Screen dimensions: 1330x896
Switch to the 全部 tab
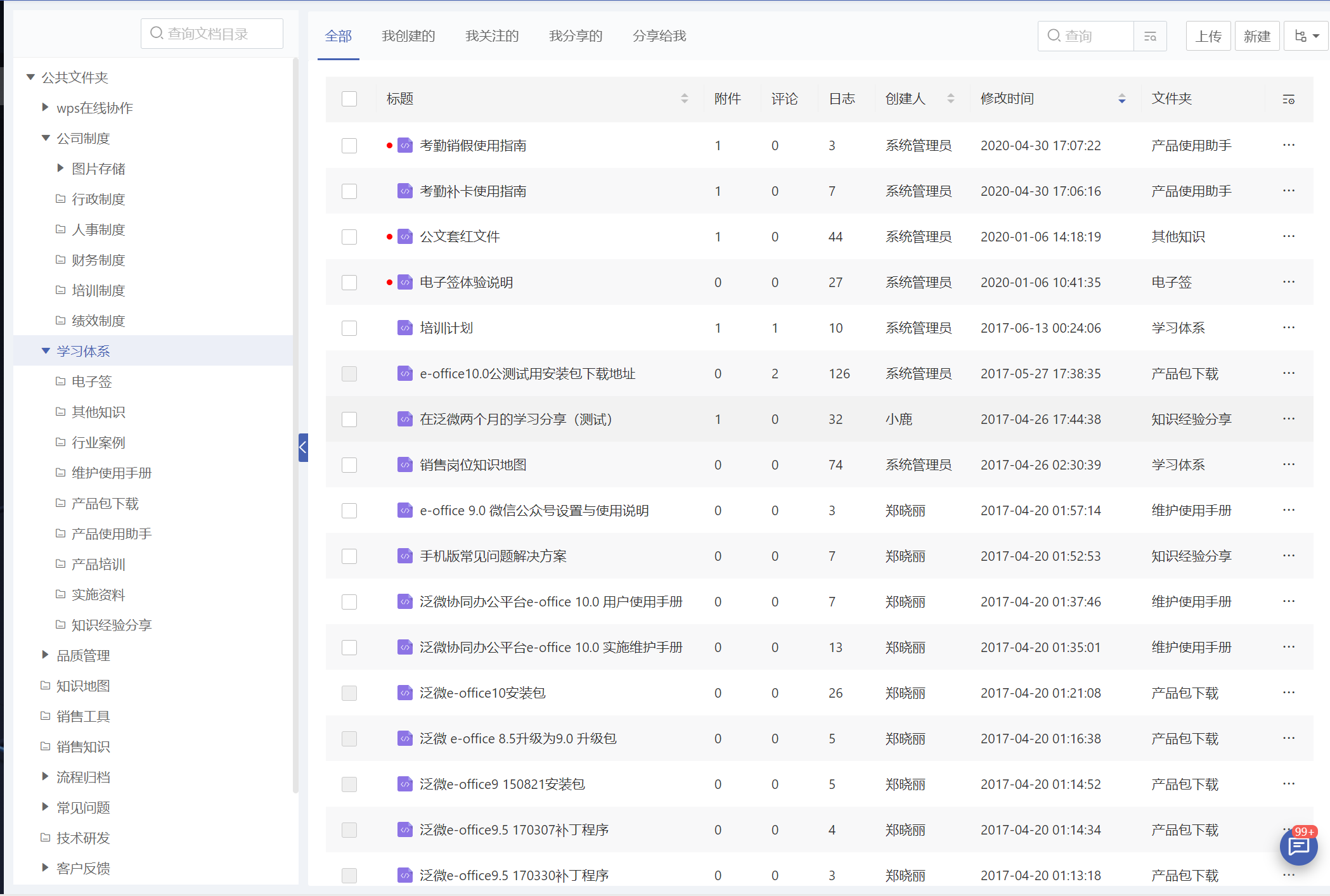click(x=339, y=36)
